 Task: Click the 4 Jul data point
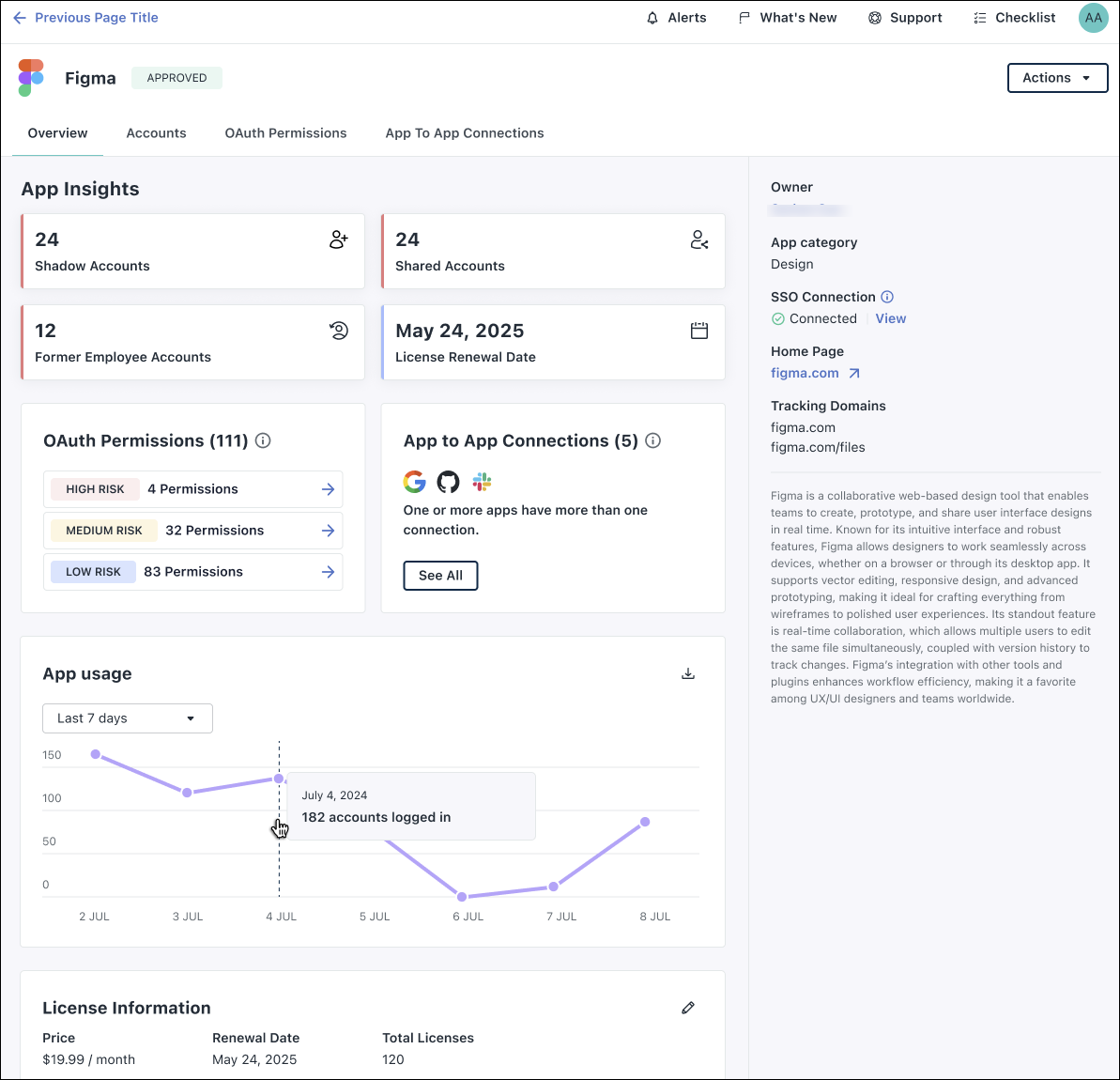click(x=279, y=779)
